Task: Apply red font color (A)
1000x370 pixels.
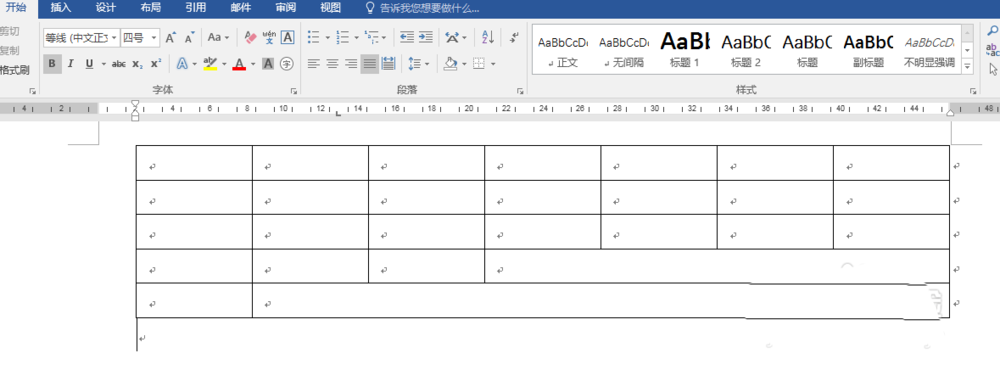Action: [240, 64]
